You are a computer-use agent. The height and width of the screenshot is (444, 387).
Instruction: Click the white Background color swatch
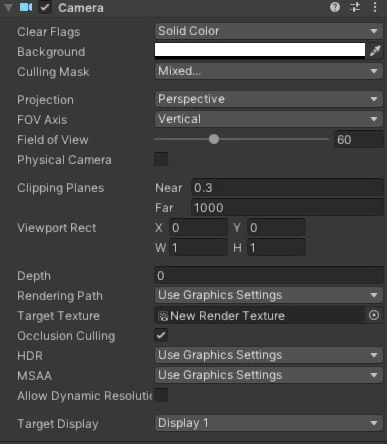(260, 51)
